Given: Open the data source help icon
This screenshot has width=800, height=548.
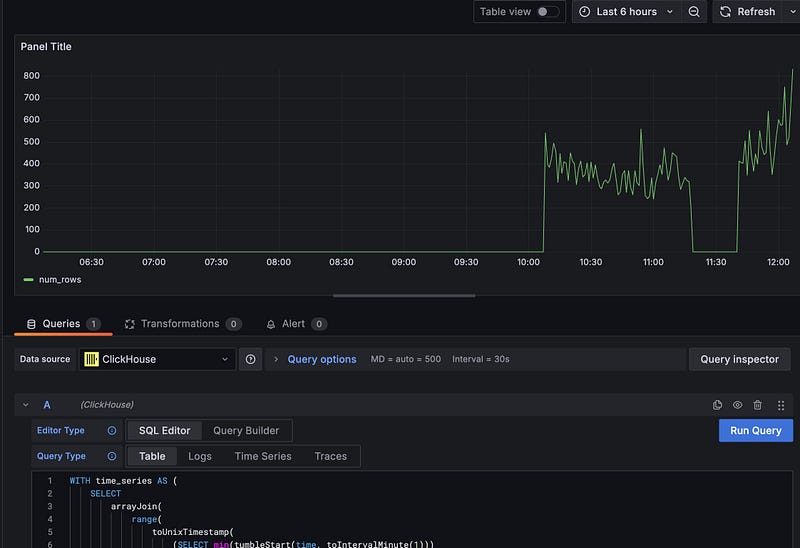Looking at the screenshot, I should coord(251,359).
